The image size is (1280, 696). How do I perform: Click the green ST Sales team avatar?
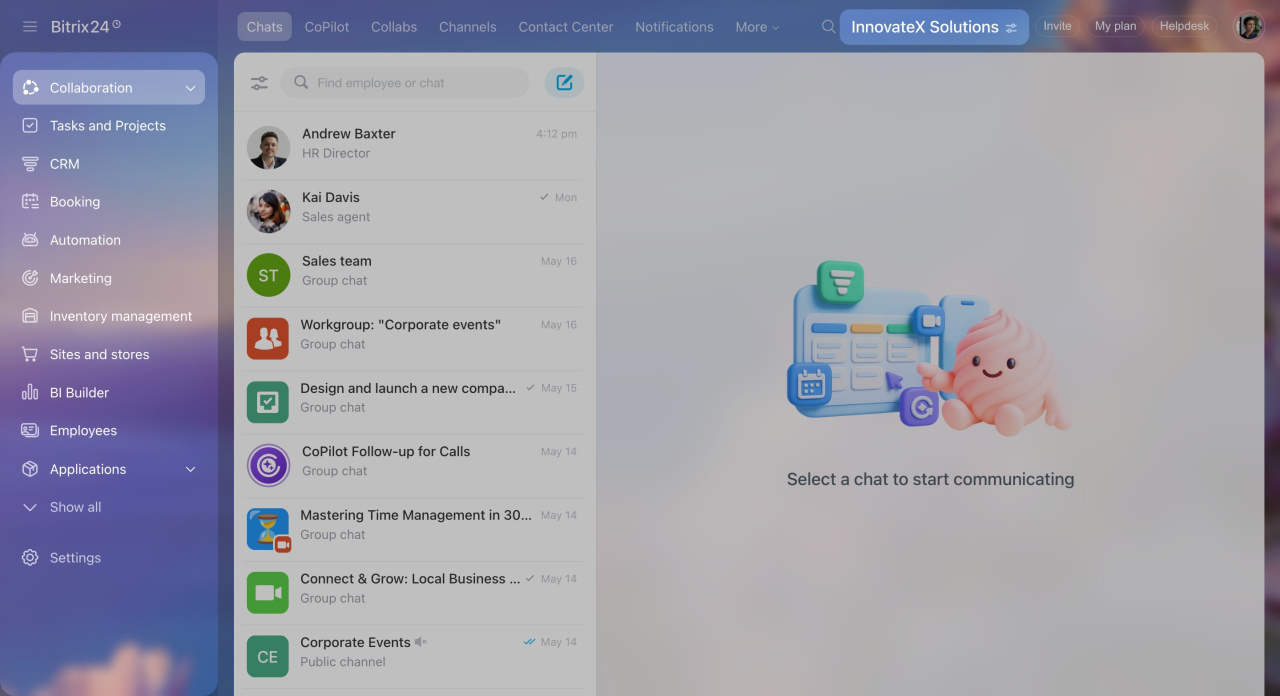point(268,275)
